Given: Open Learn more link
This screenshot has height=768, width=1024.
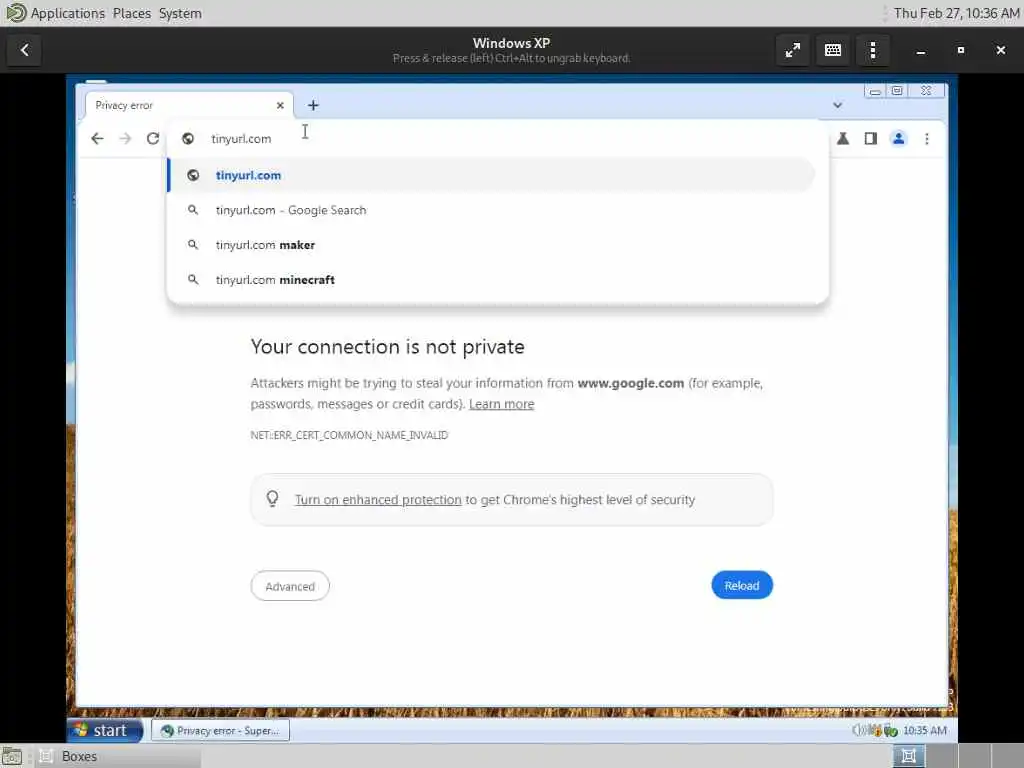Looking at the screenshot, I should click(502, 404).
